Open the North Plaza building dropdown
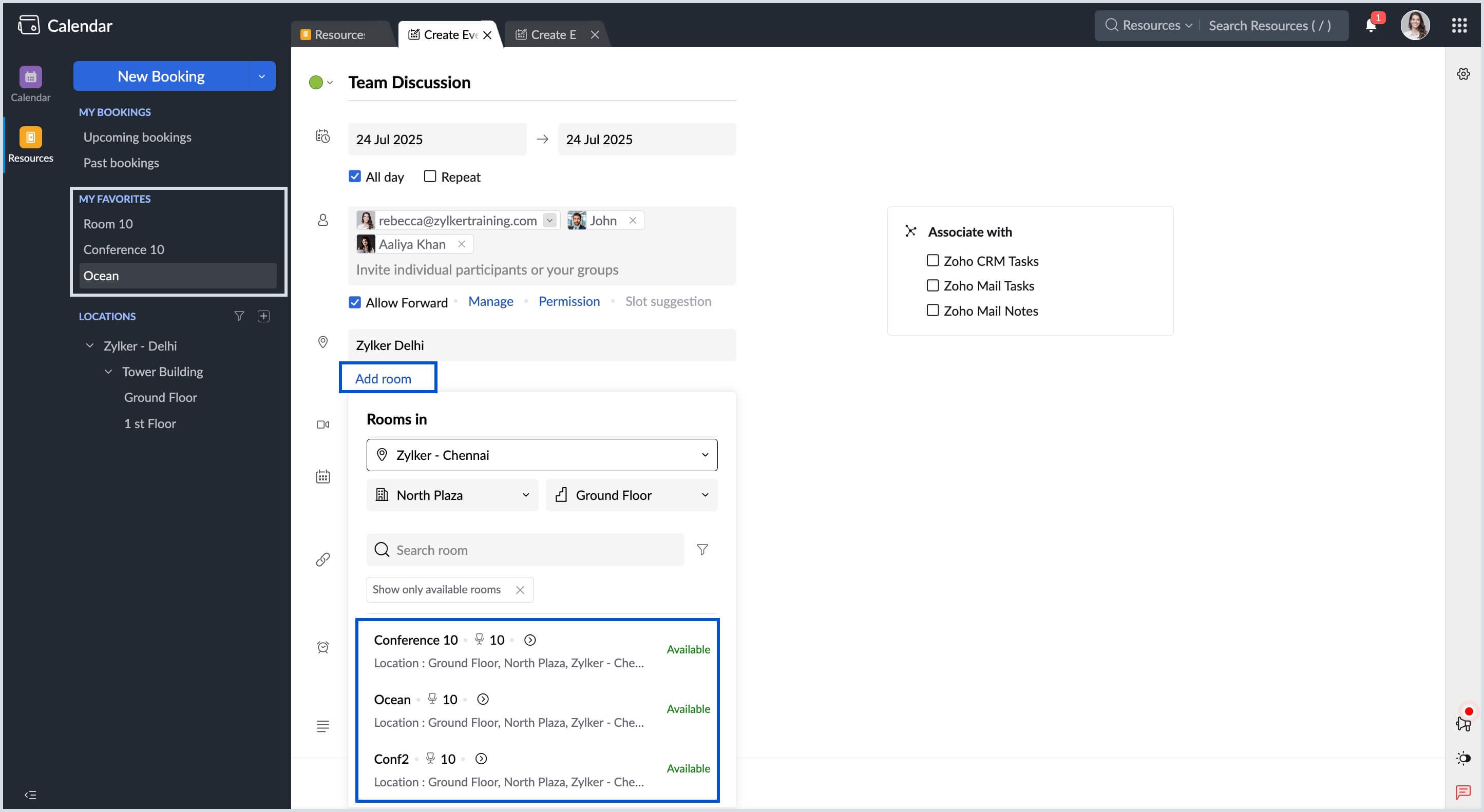Screen dimensions: 1484x812 (x=452, y=495)
